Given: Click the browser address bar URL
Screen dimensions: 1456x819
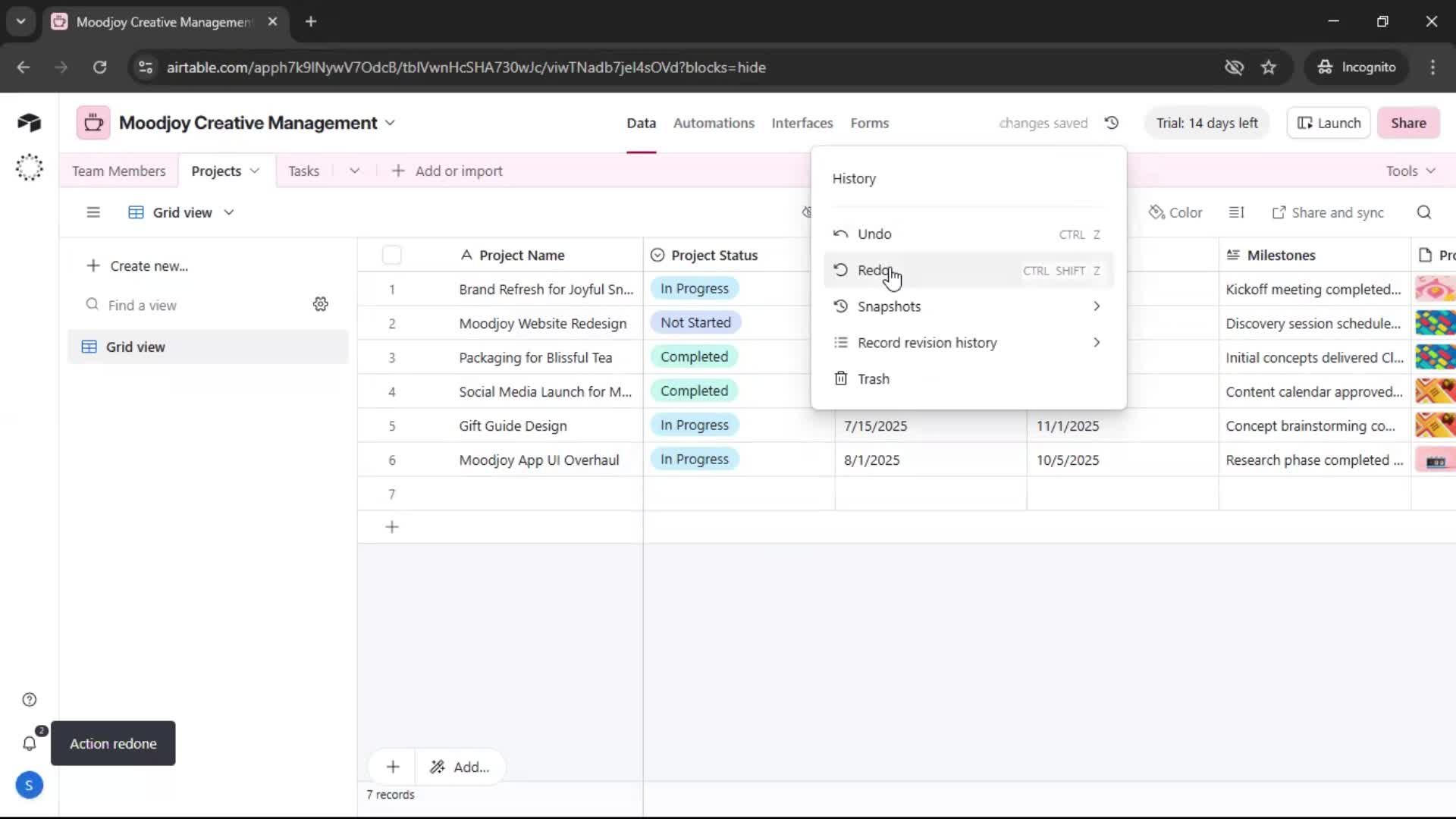Looking at the screenshot, I should click(466, 67).
